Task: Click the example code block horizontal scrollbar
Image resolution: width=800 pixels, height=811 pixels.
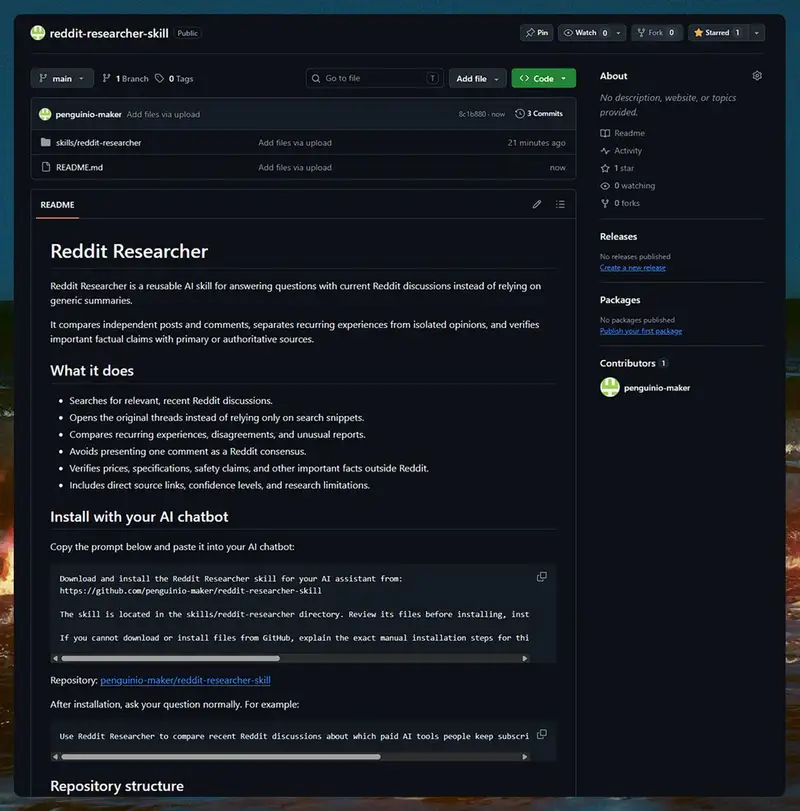Action: [221, 757]
